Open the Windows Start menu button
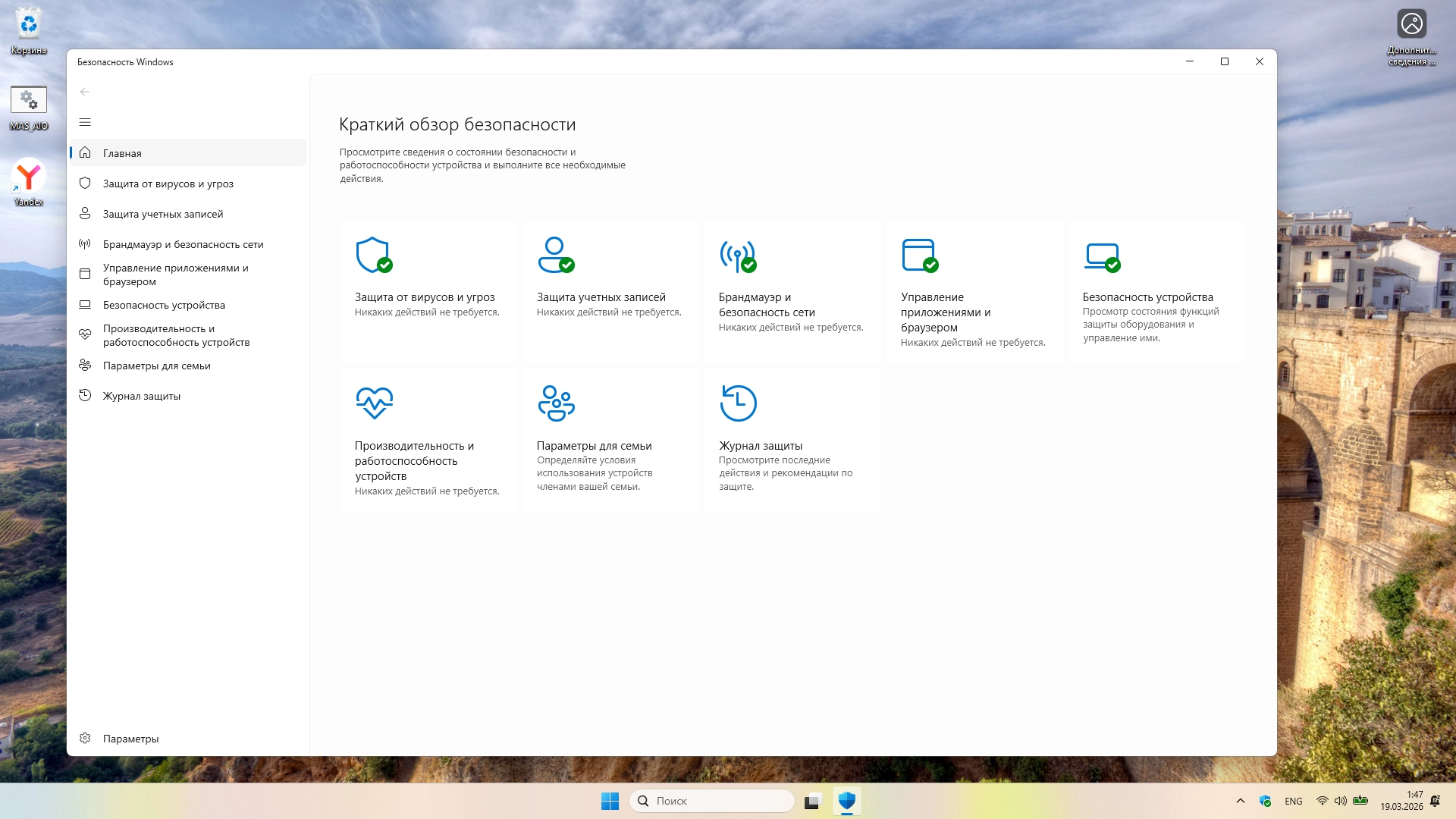 610,801
